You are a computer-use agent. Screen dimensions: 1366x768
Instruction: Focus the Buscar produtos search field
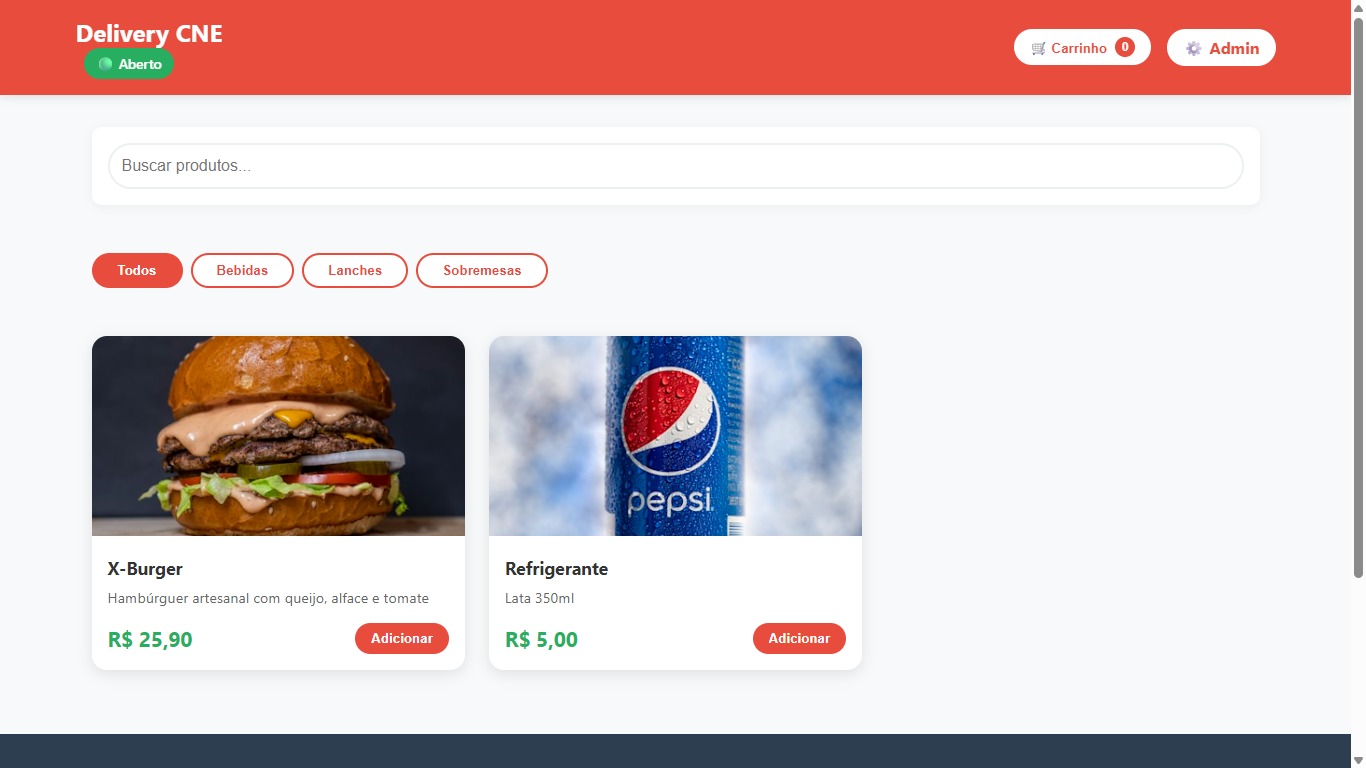[x=676, y=166]
